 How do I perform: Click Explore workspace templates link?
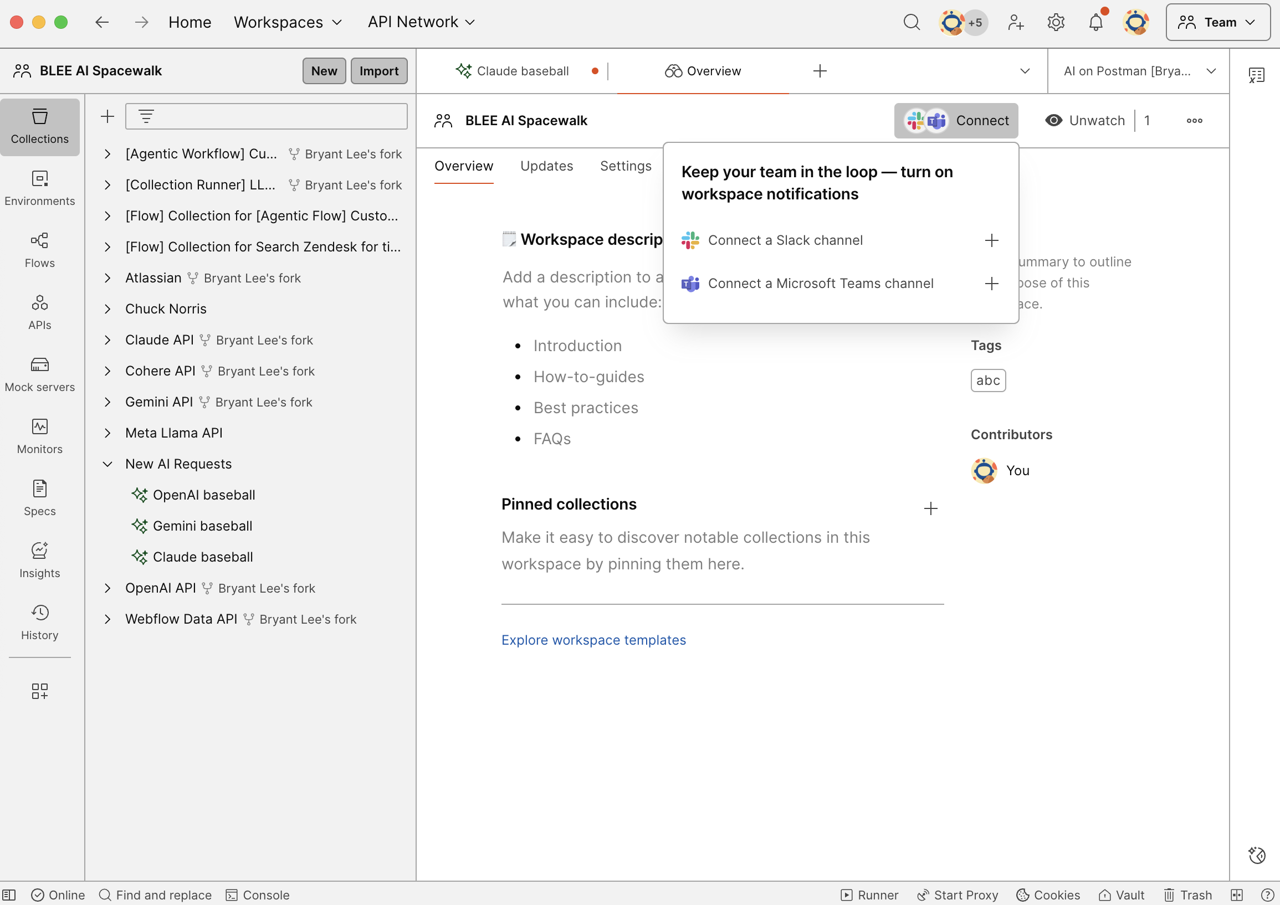(x=593, y=639)
